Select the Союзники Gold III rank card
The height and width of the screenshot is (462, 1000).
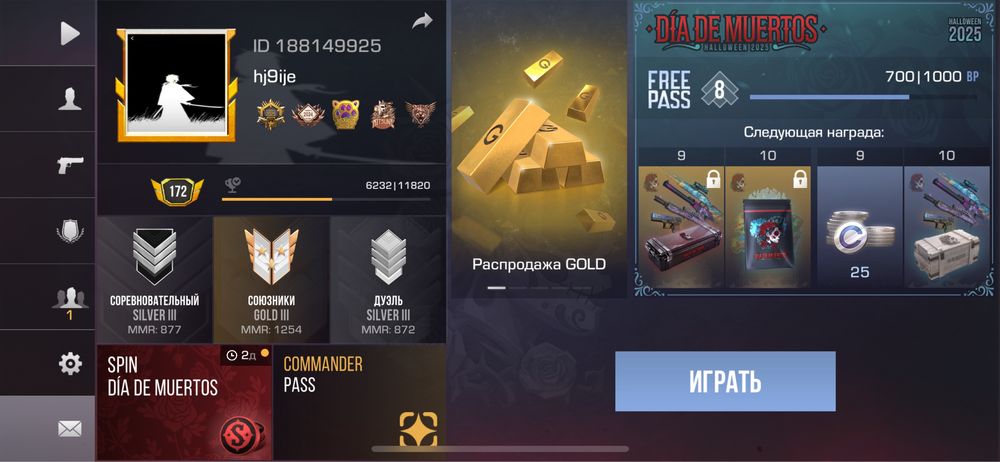point(271,280)
